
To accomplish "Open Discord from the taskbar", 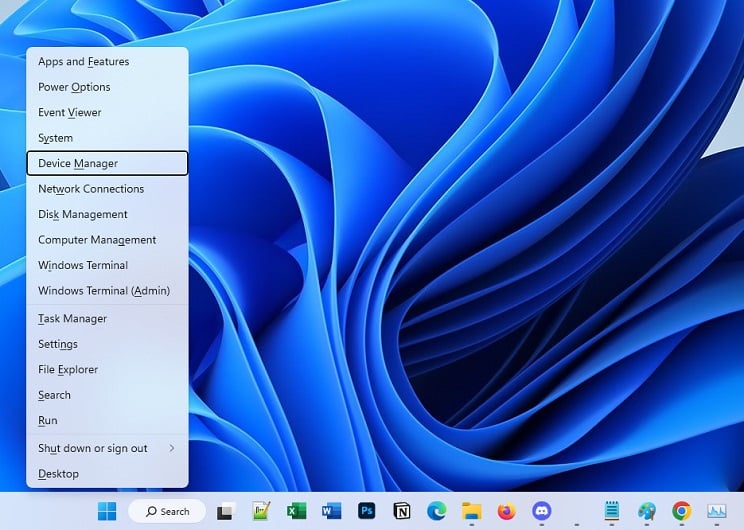I will (x=542, y=511).
